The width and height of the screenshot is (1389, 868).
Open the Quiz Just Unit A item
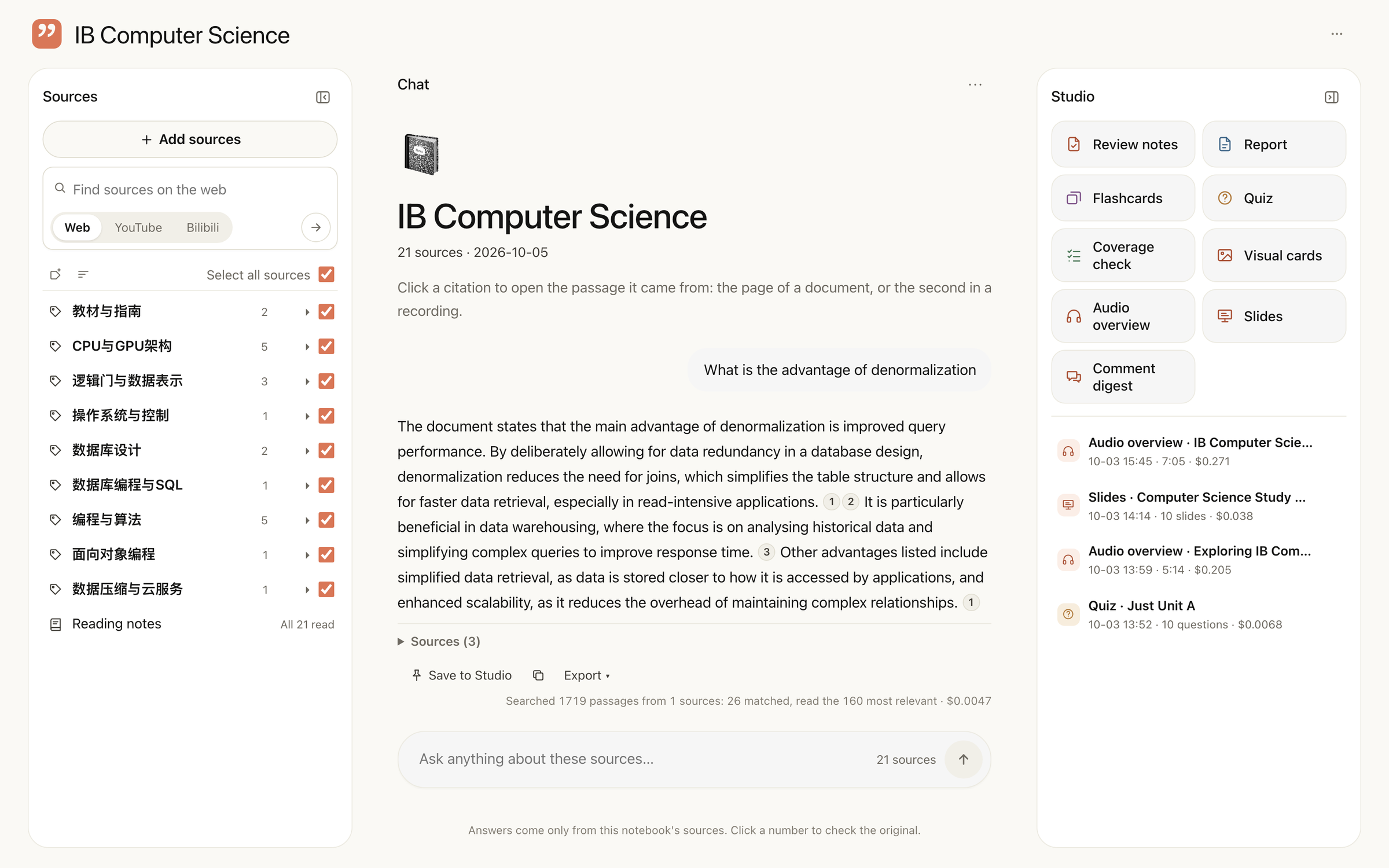pyautogui.click(x=1198, y=614)
